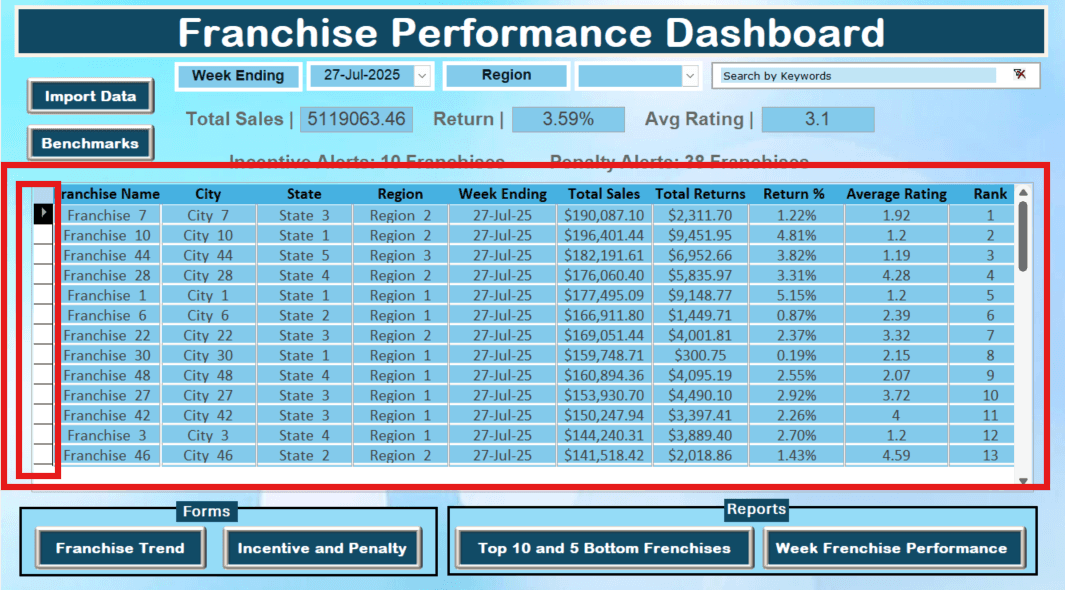
Task: Open the Incentive and Penalty form
Action: click(x=321, y=548)
